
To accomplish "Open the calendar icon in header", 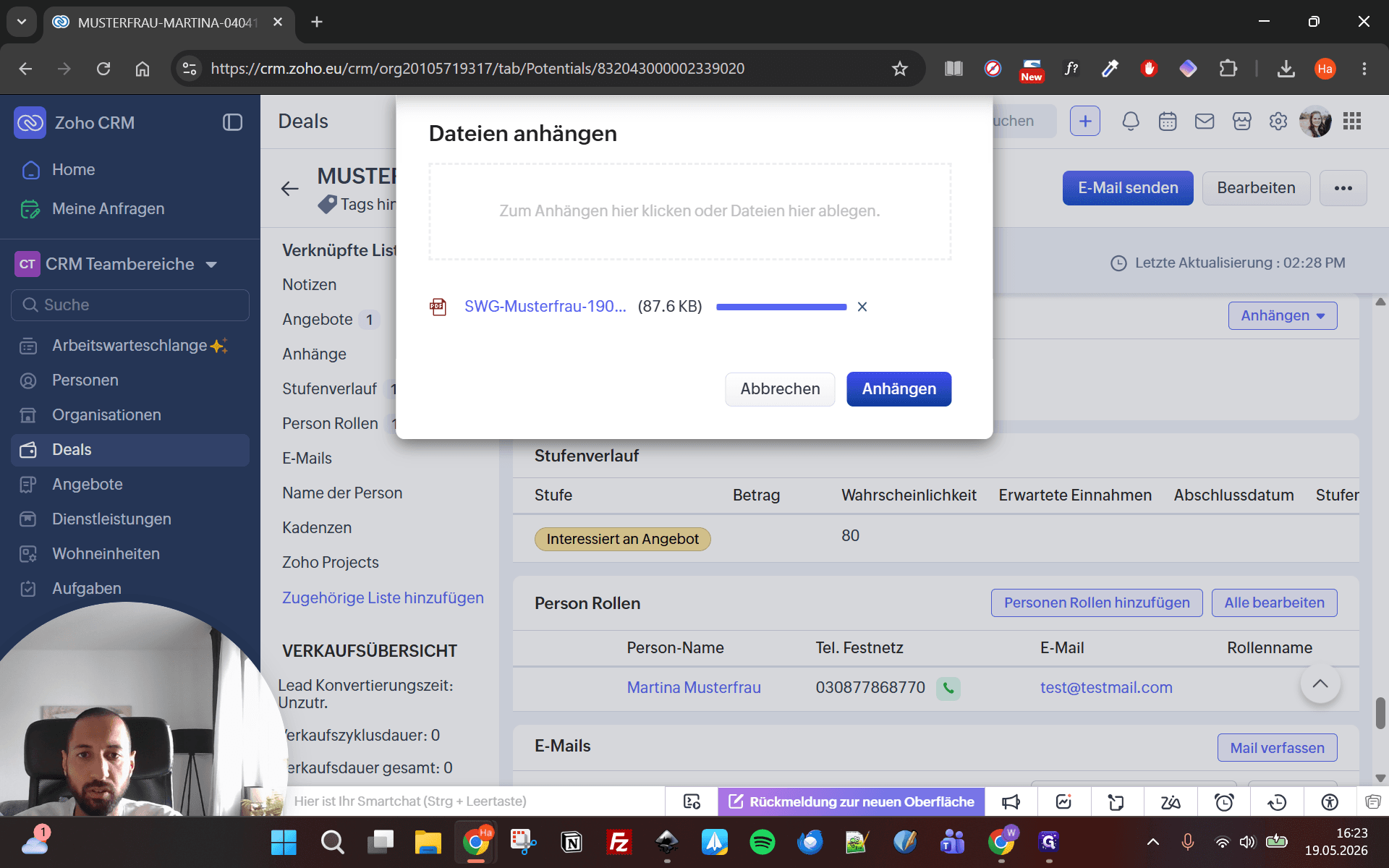I will tap(1168, 122).
